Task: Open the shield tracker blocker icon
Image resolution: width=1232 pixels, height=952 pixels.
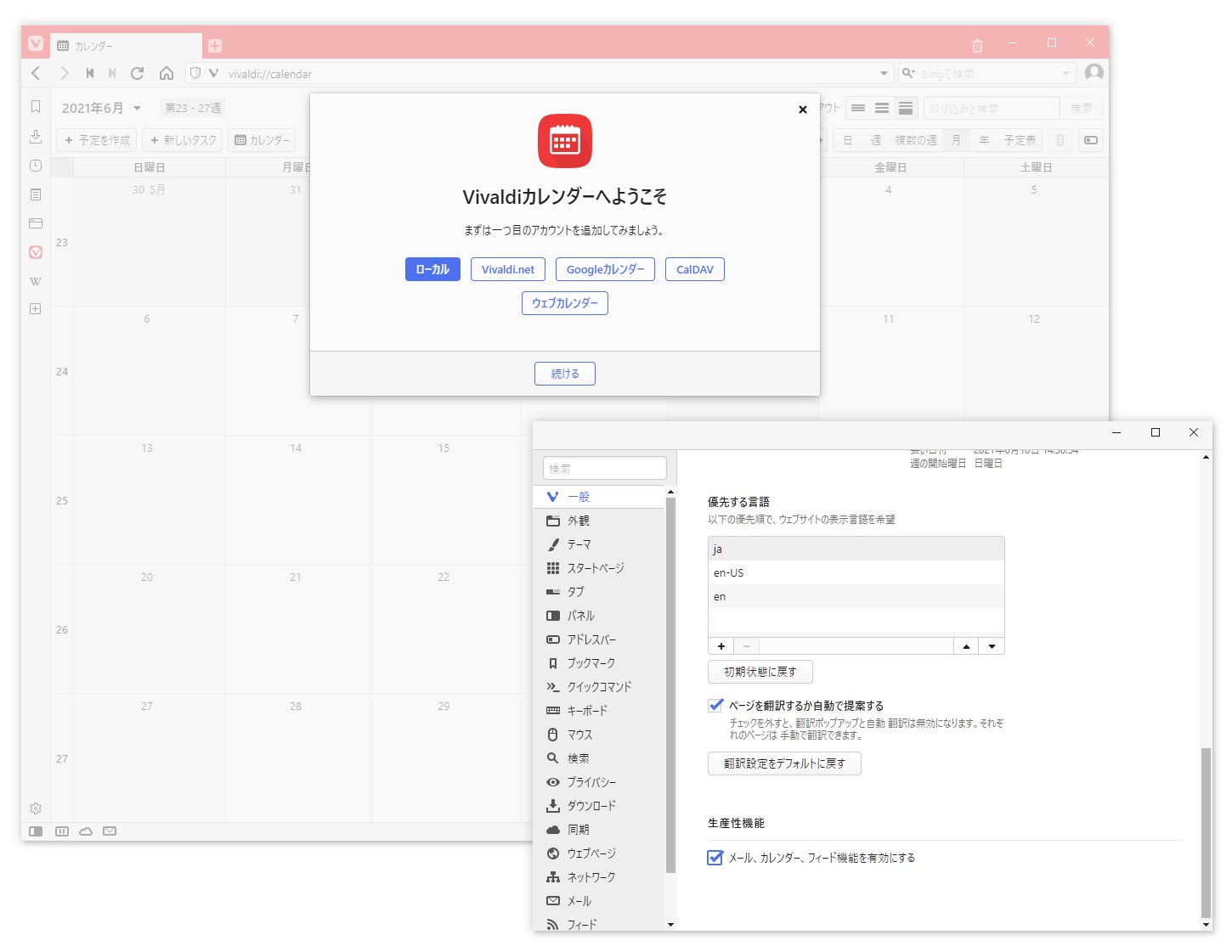Action: 195,74
